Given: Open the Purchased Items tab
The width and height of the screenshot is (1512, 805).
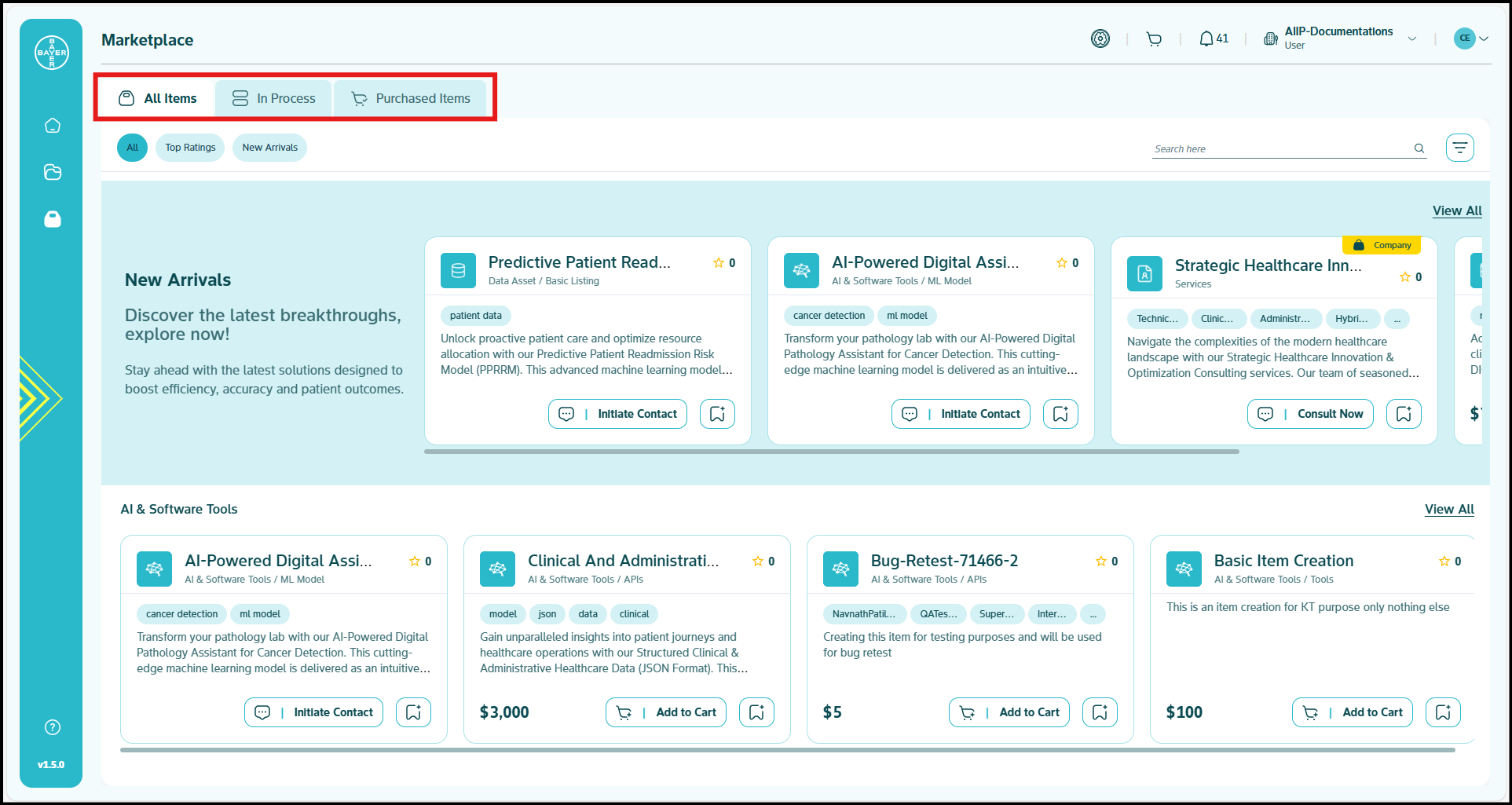Looking at the screenshot, I should (x=411, y=97).
